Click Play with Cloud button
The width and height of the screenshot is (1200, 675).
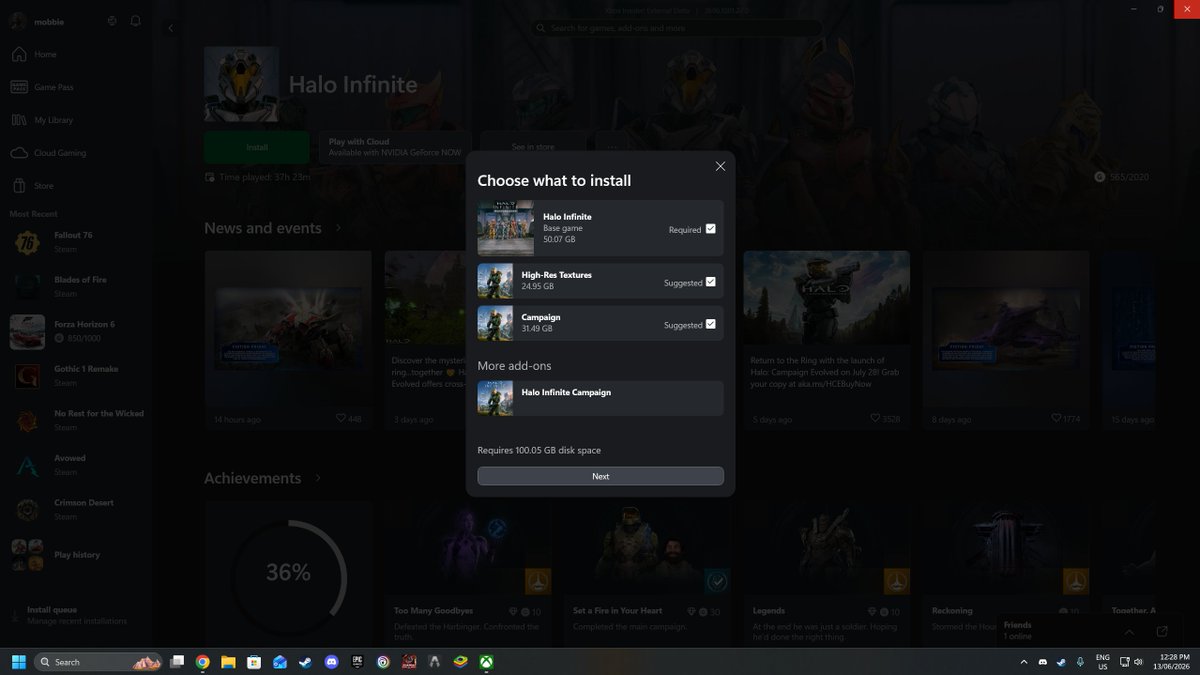click(395, 147)
